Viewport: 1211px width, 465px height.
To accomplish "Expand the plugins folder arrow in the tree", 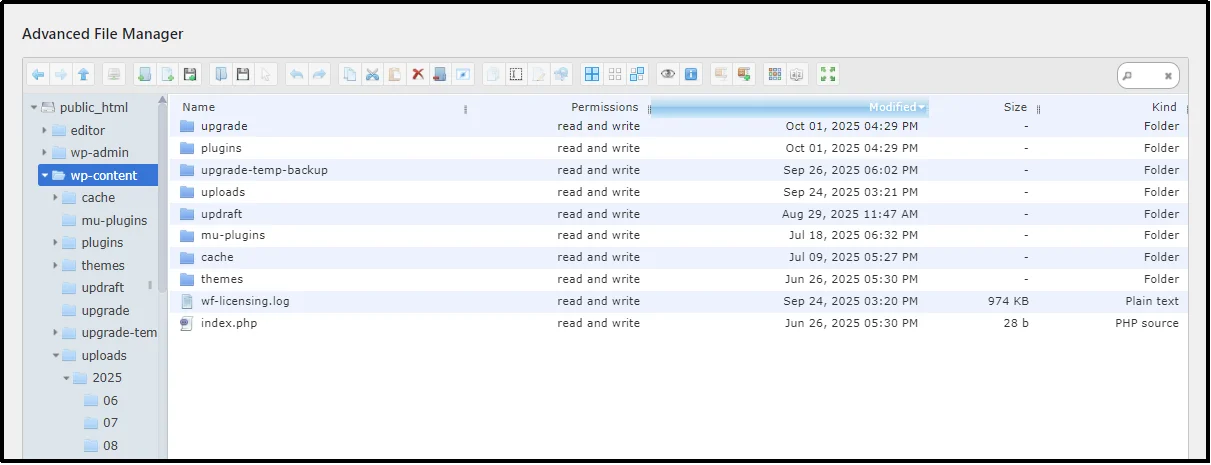I will [56, 243].
